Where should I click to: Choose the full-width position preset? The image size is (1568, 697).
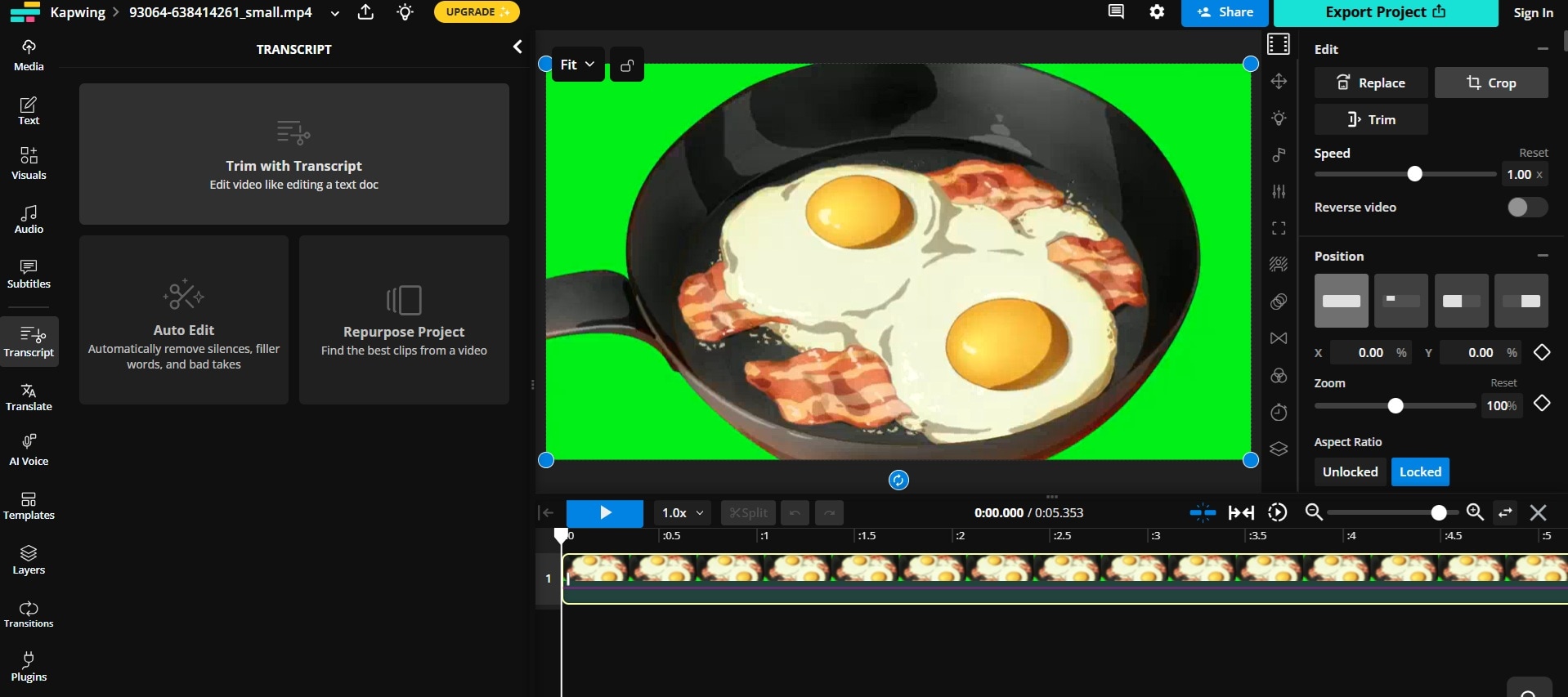tap(1341, 301)
